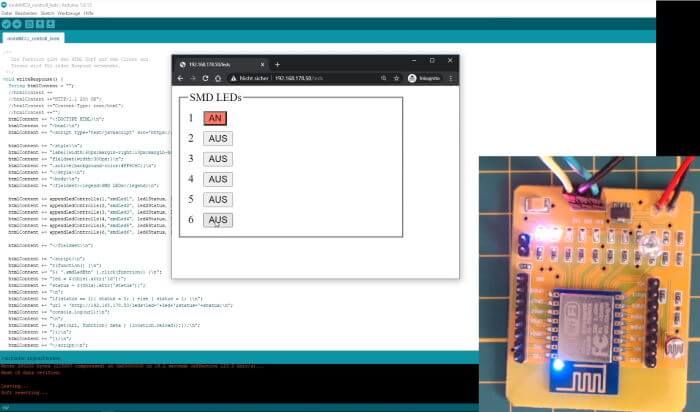Click the browser home icon

pos(218,78)
